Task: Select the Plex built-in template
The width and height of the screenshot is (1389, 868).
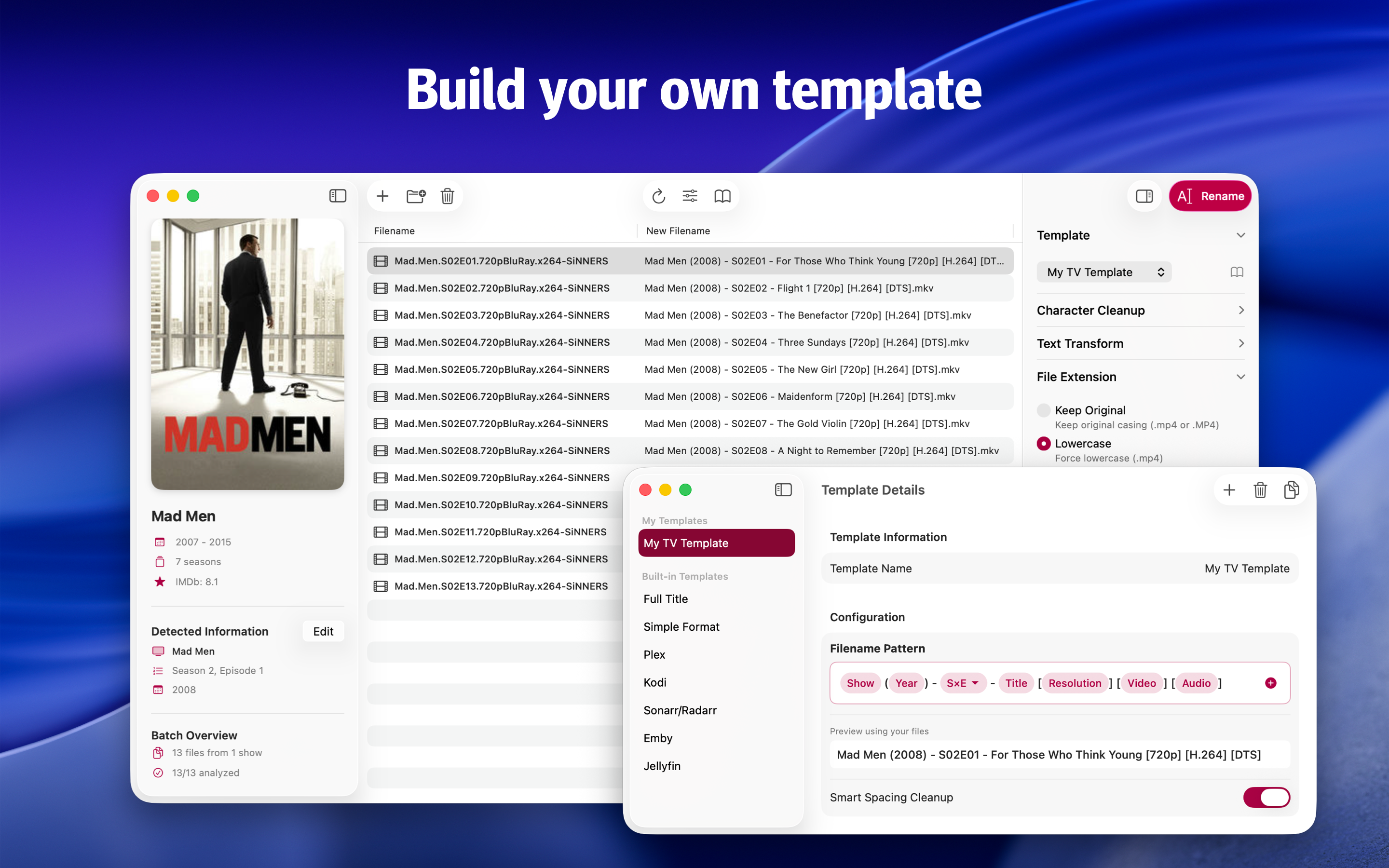Action: click(654, 654)
